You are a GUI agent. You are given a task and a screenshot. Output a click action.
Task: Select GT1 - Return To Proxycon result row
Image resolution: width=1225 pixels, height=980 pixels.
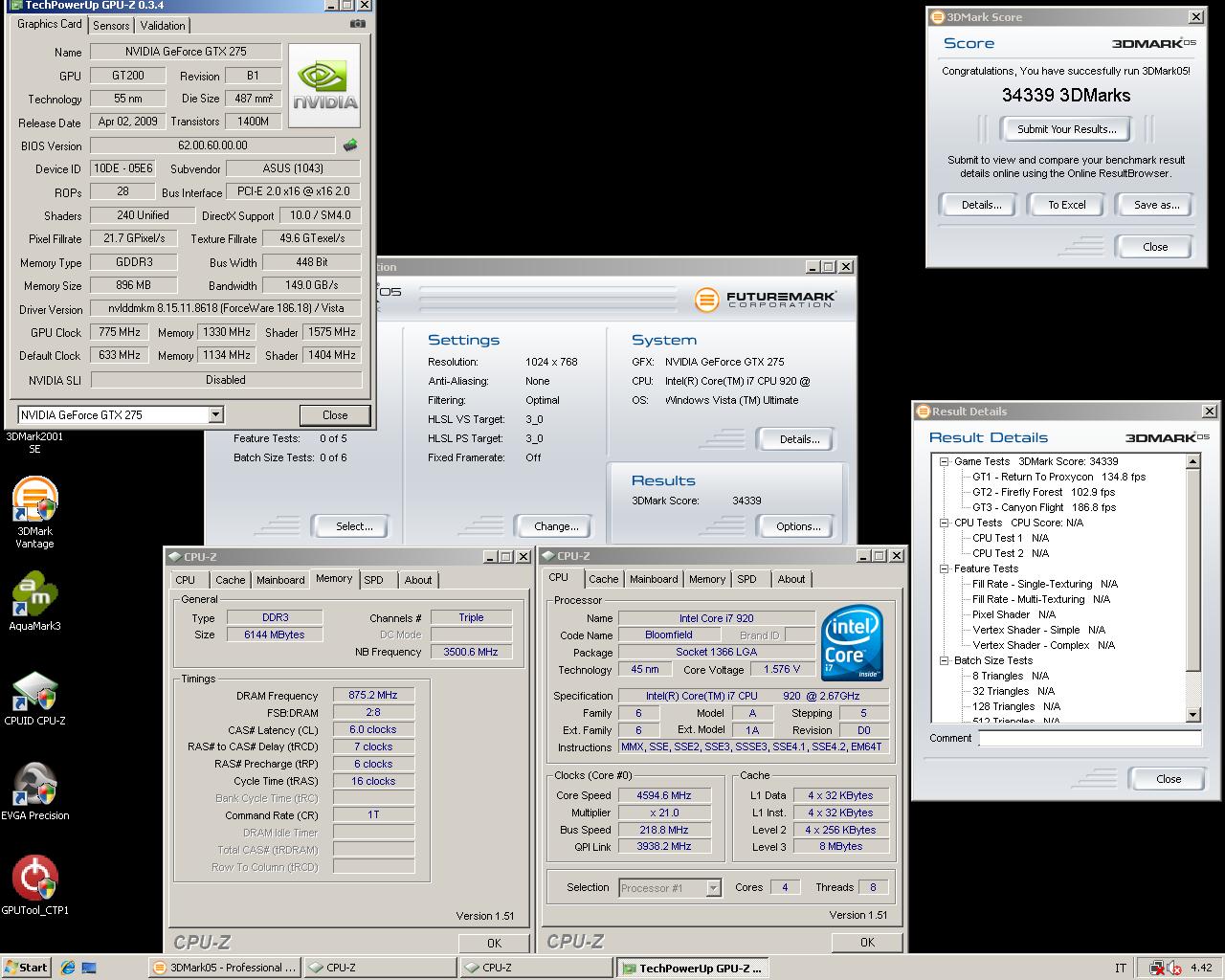click(x=1058, y=477)
